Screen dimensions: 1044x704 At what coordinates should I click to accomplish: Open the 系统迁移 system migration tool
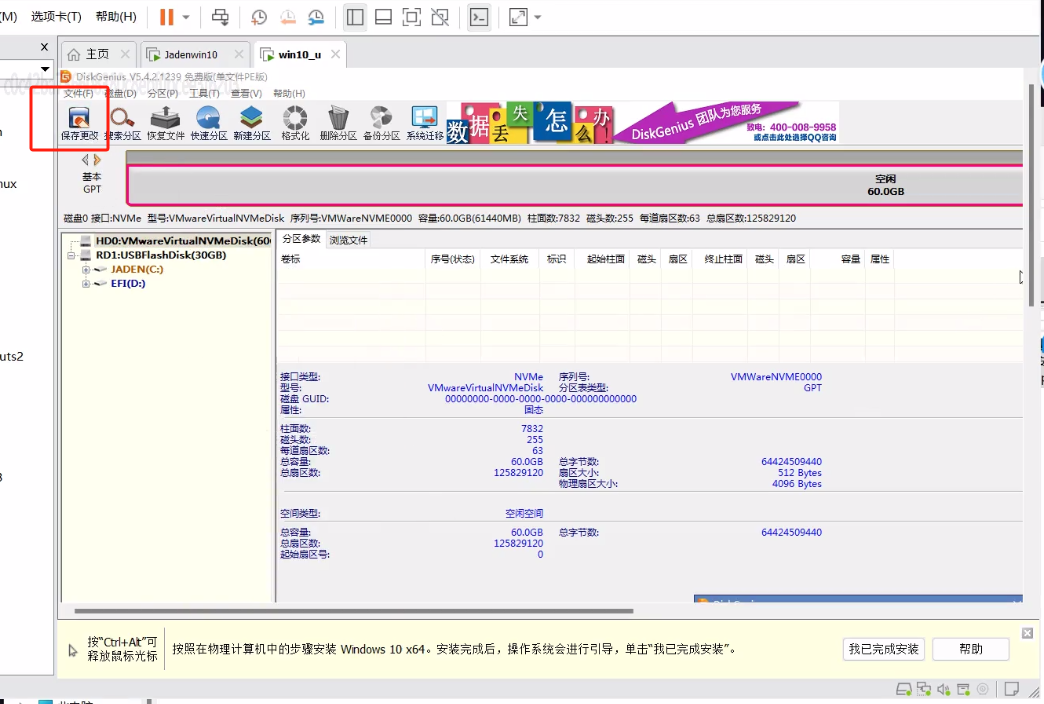(425, 123)
